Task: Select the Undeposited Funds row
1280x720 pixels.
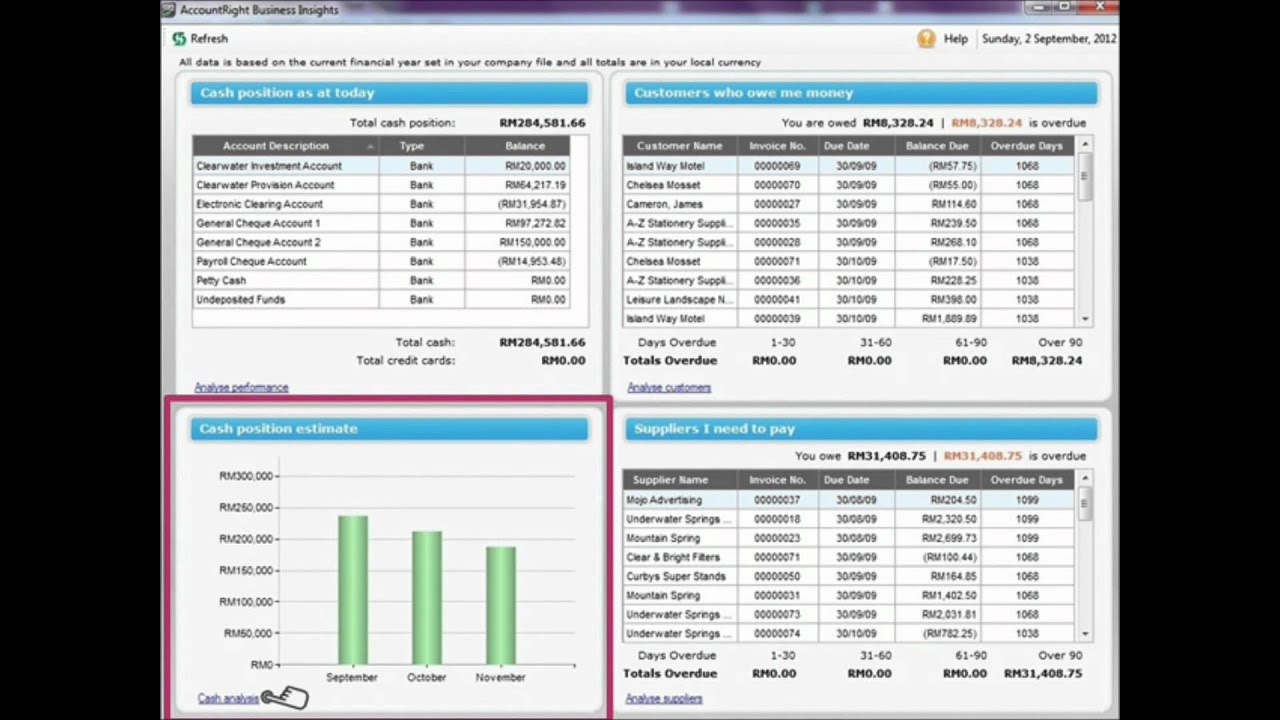Action: 381,299
